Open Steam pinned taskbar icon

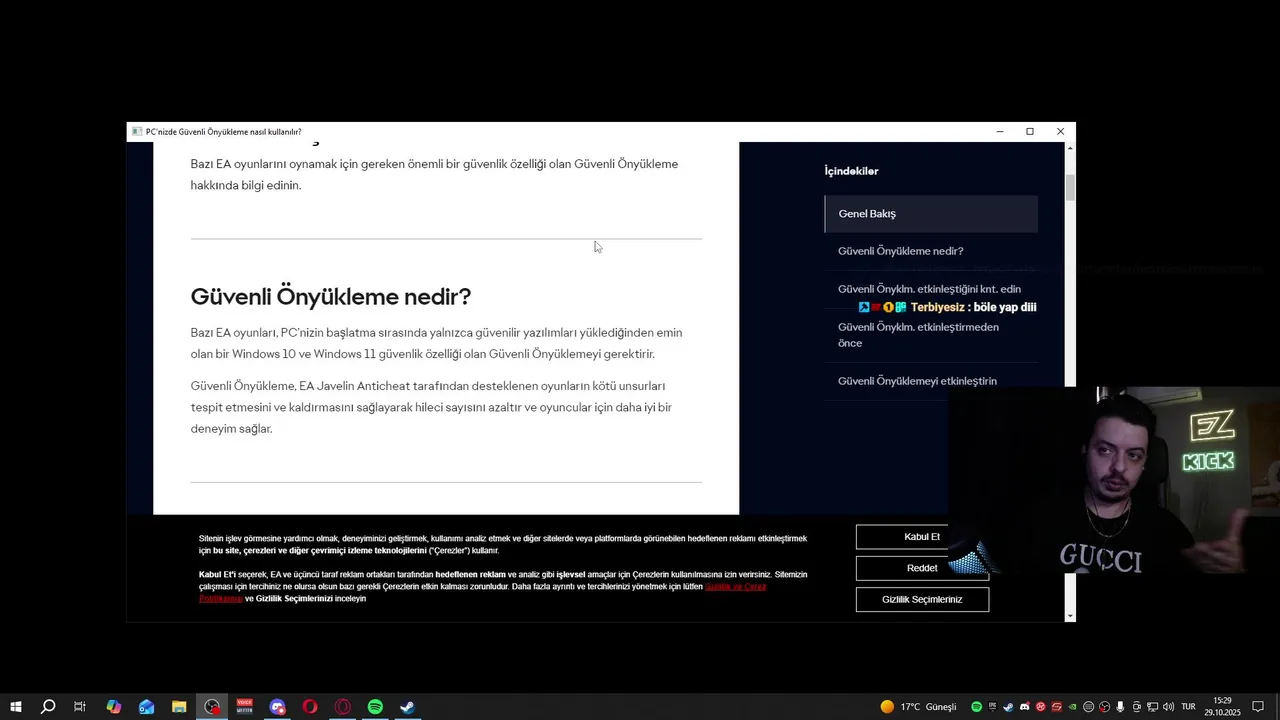click(408, 707)
